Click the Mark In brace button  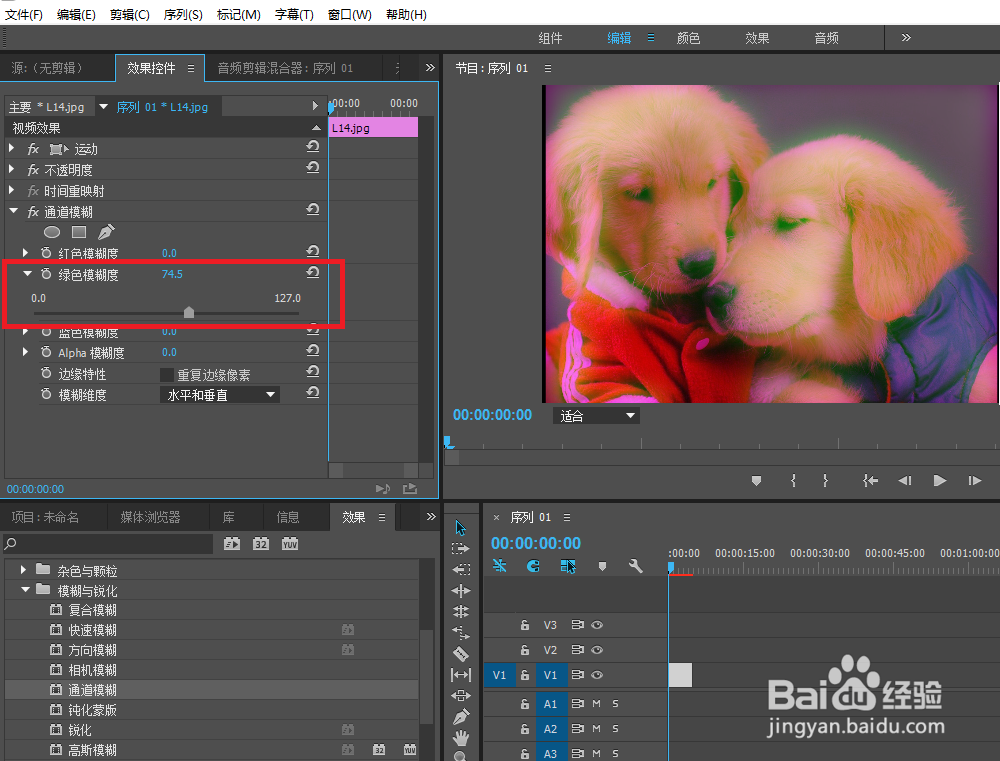[x=793, y=480]
